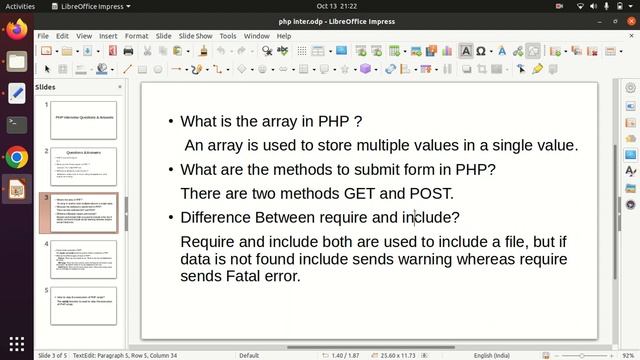The image size is (640, 360).
Task: Toggle Crop Image tool
Action: (482, 69)
